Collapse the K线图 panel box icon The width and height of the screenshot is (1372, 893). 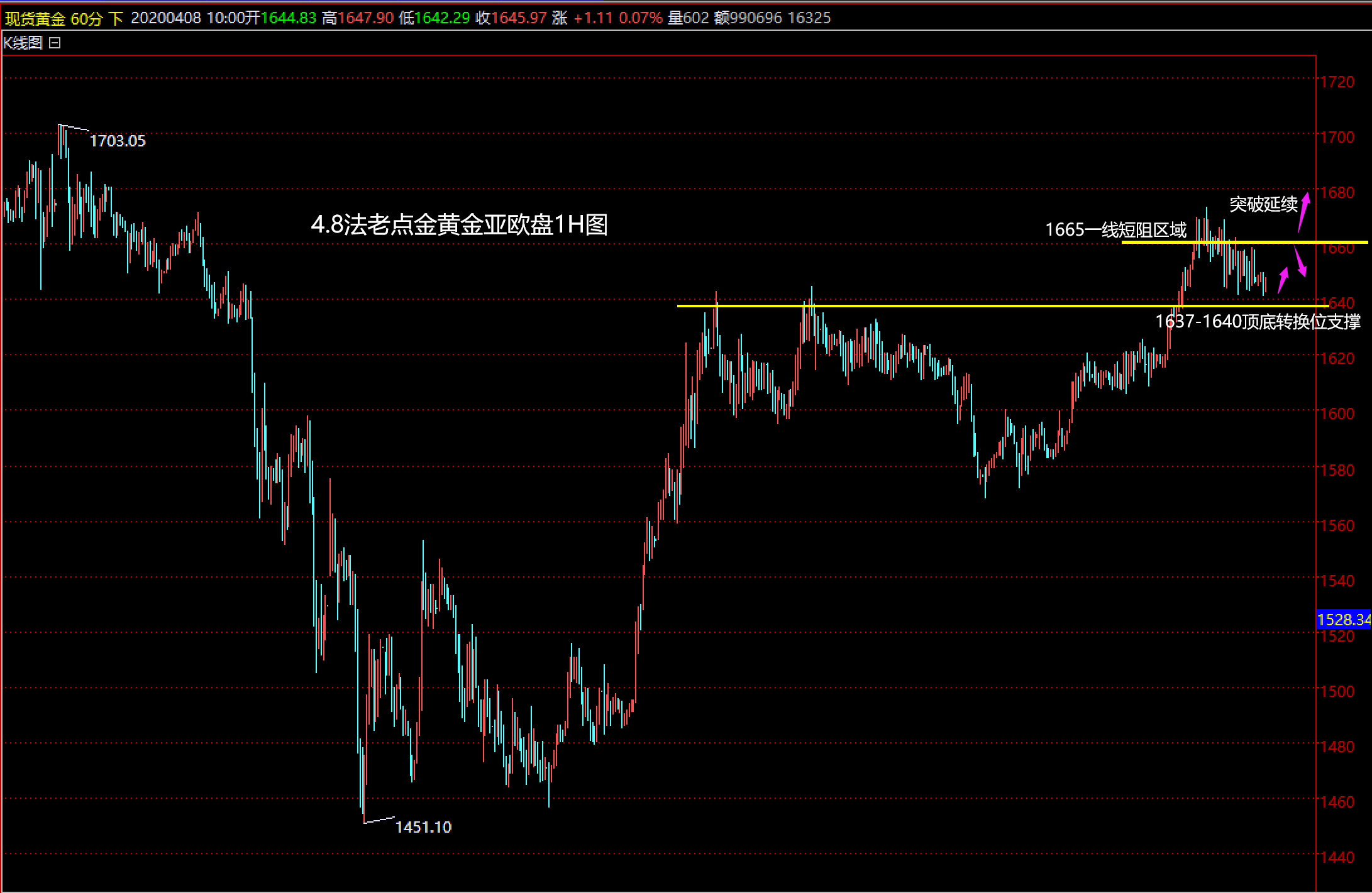pos(55,43)
